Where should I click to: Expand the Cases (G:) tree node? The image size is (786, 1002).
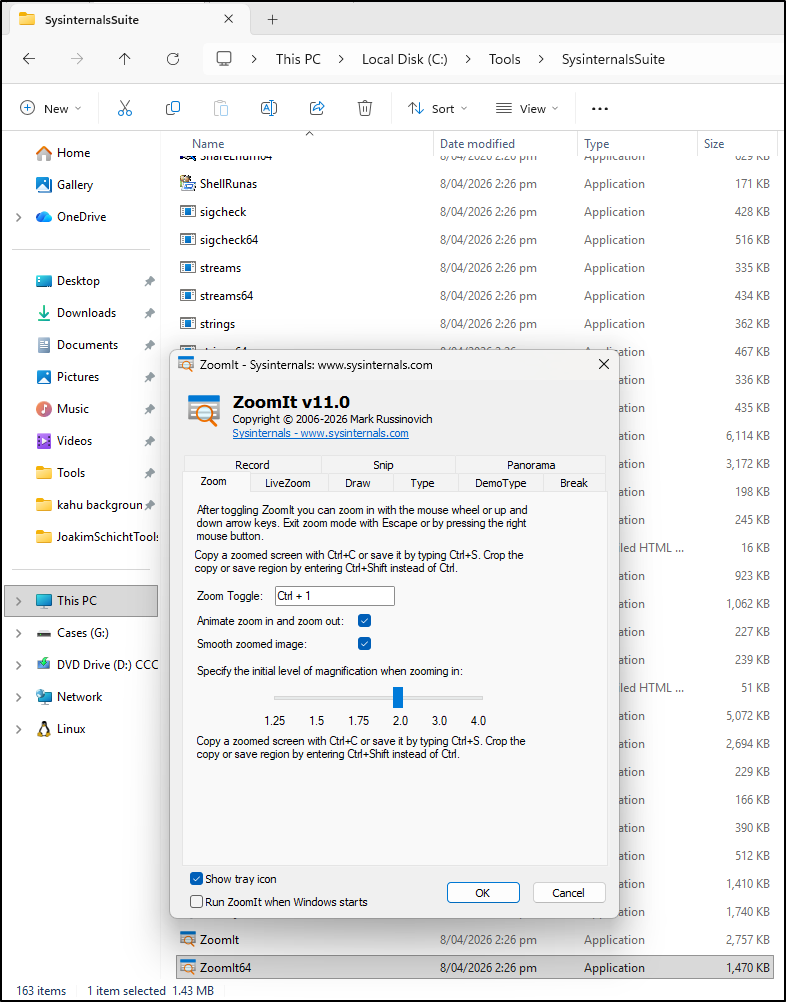click(x=19, y=633)
